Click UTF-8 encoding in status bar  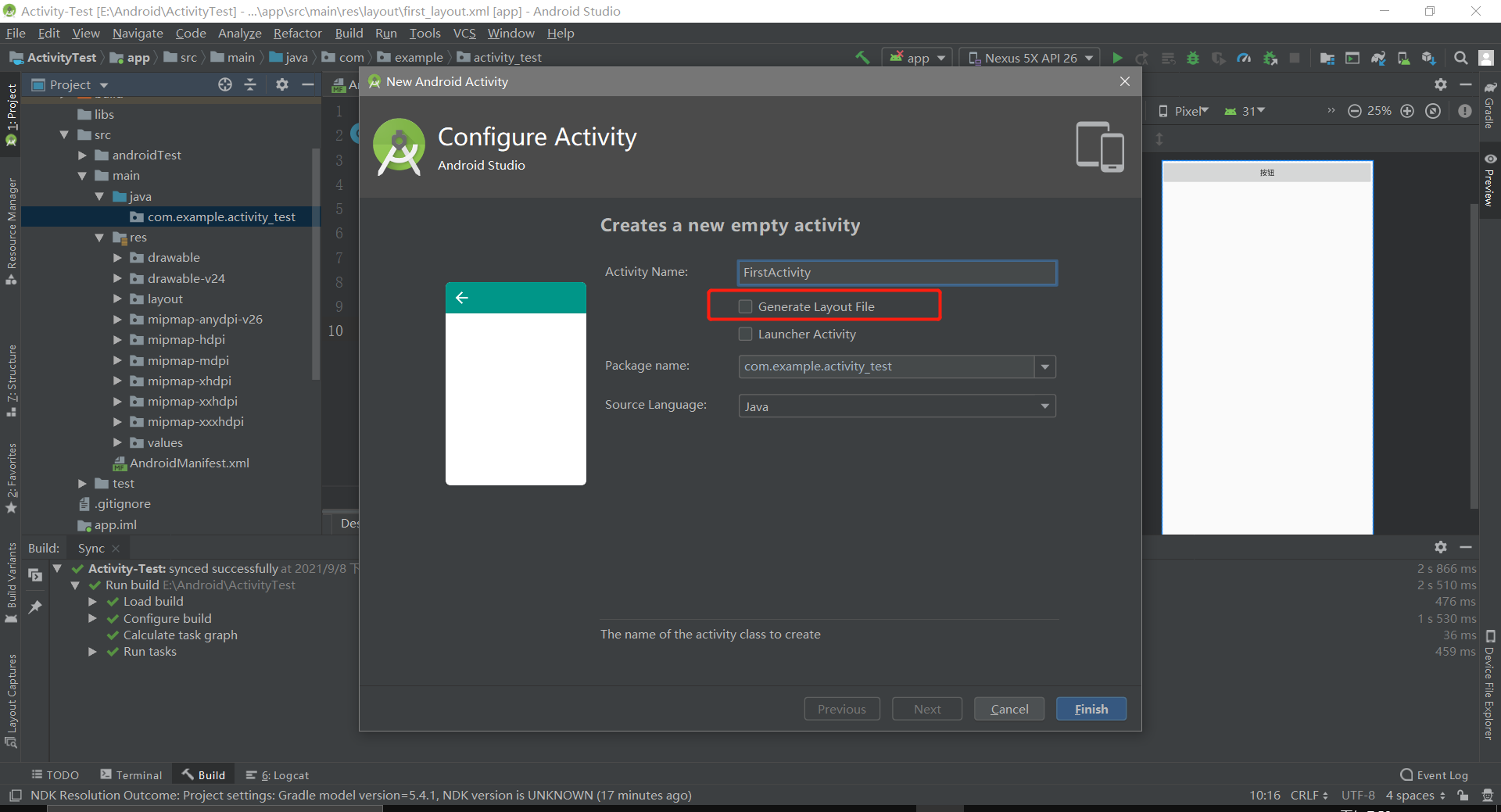click(1358, 795)
